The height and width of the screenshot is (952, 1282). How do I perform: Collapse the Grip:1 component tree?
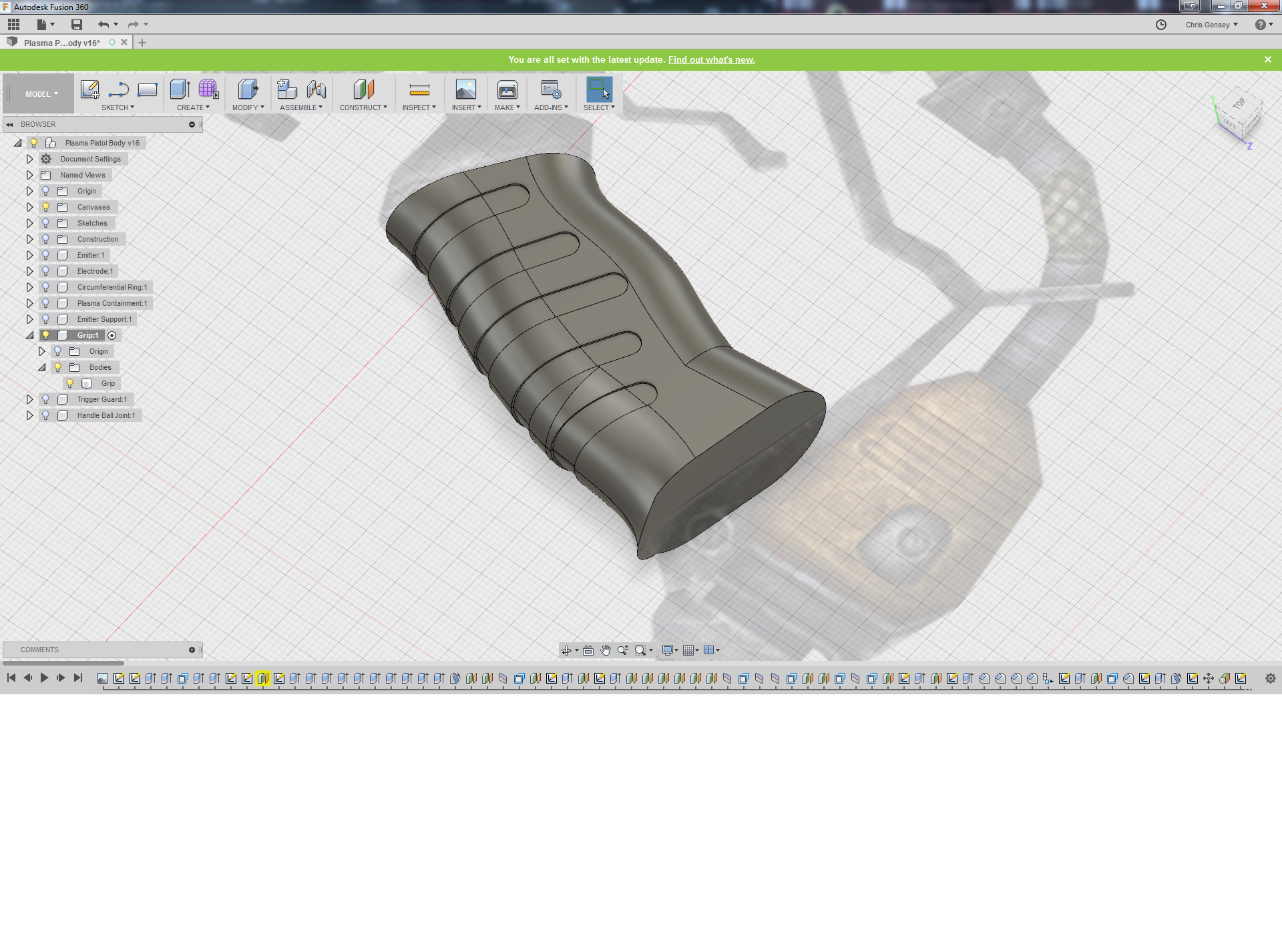coord(29,335)
